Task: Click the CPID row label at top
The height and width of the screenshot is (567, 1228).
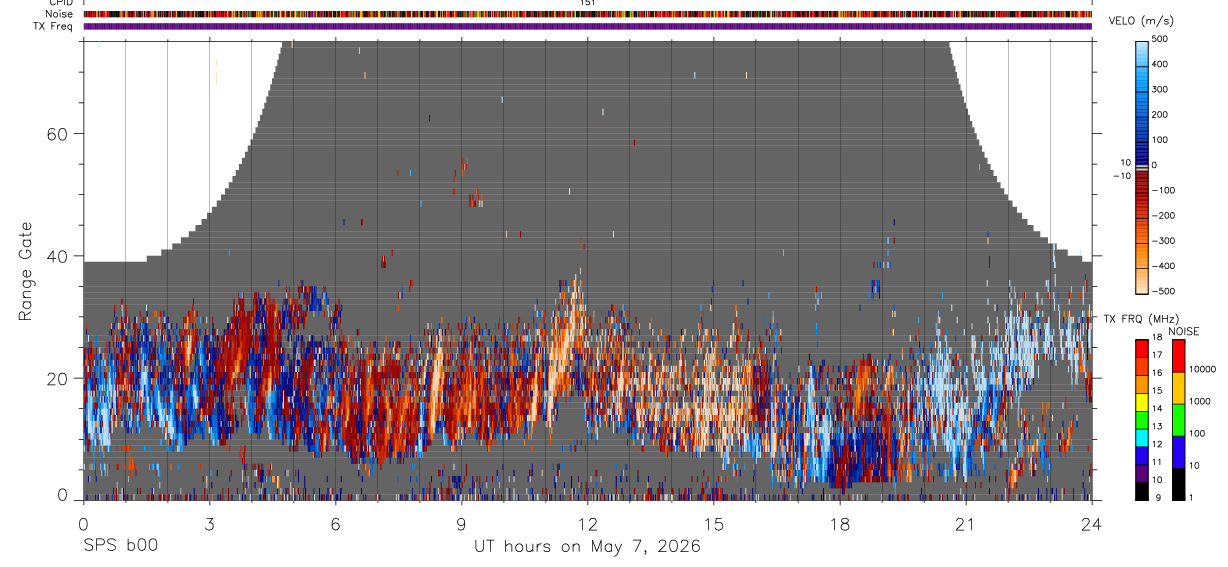Action: pos(62,3)
